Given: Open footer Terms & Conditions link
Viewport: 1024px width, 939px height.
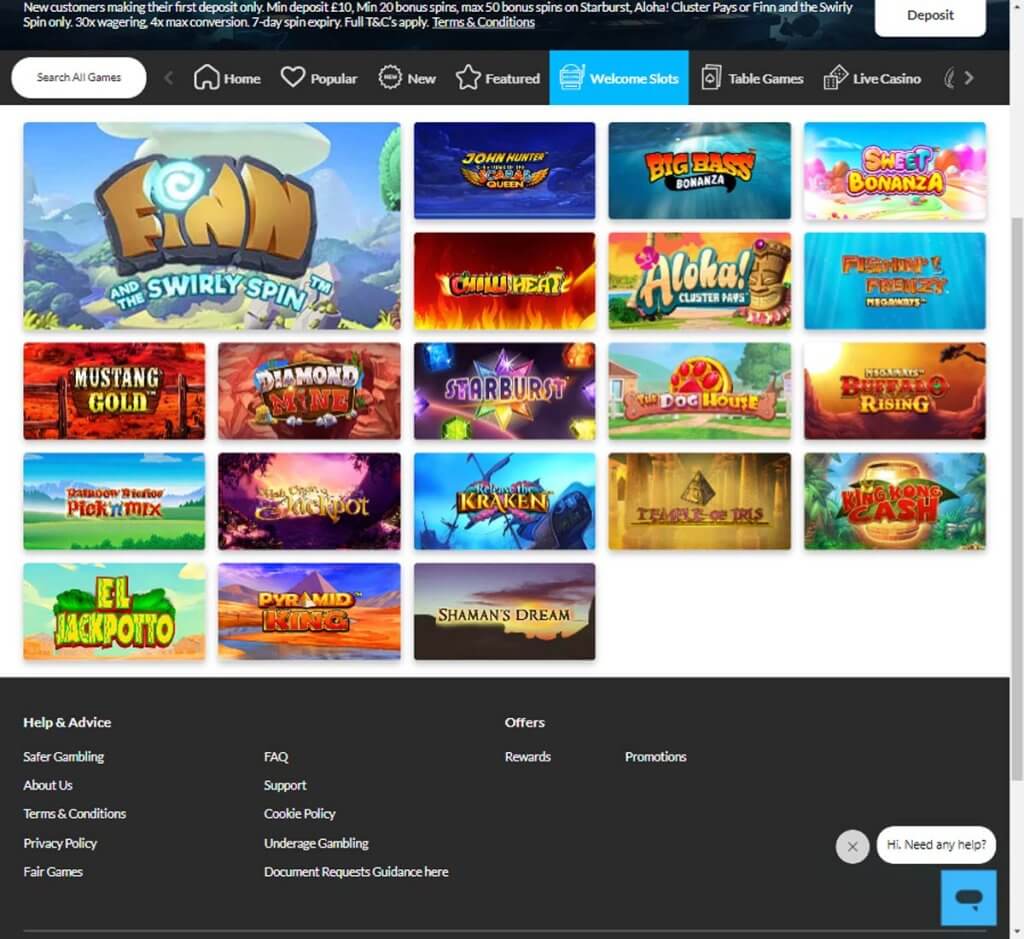Looking at the screenshot, I should coord(74,814).
